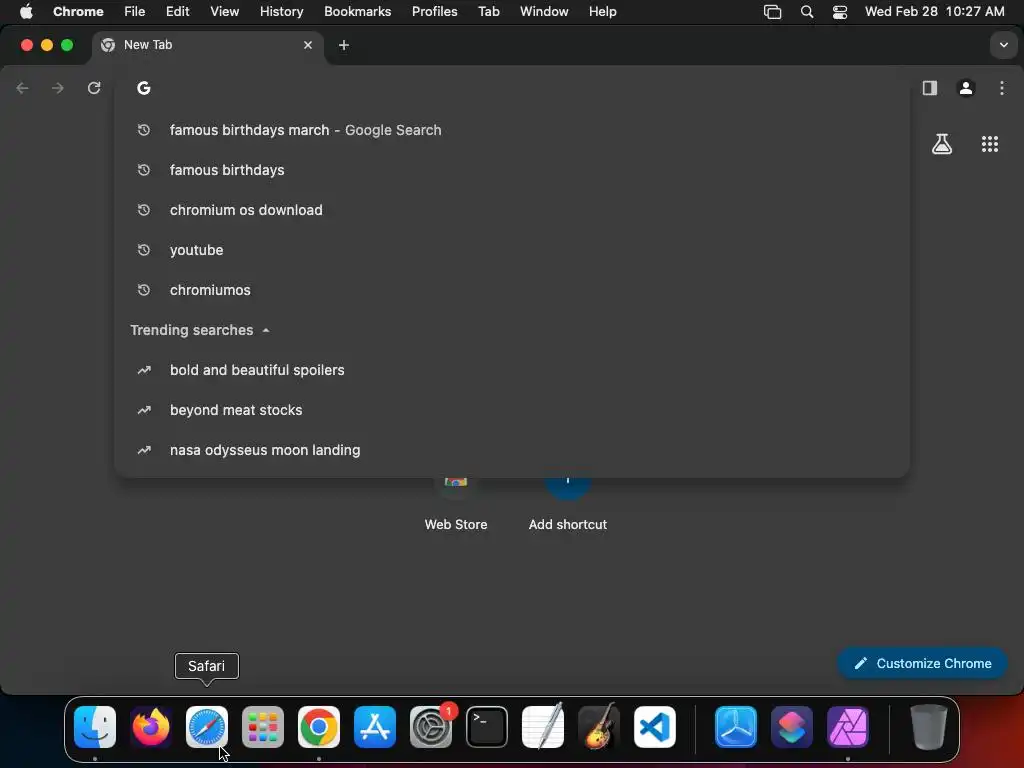Screen dimensions: 1024x768
Task: Open Safari in the dock
Action: click(x=207, y=727)
